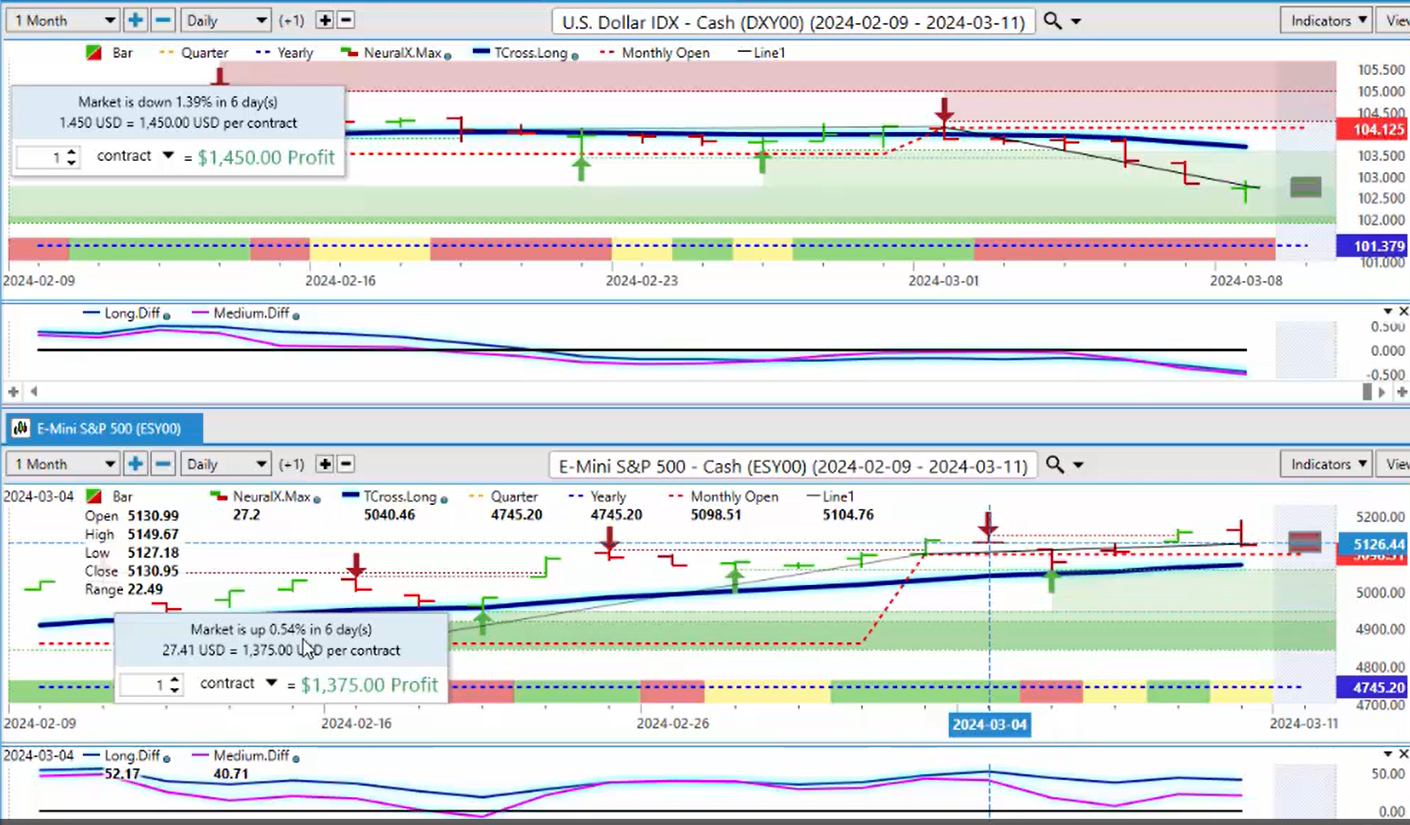Step contract quantity in ESY00 profit box
1410x825 pixels.
pyautogui.click(x=175, y=685)
